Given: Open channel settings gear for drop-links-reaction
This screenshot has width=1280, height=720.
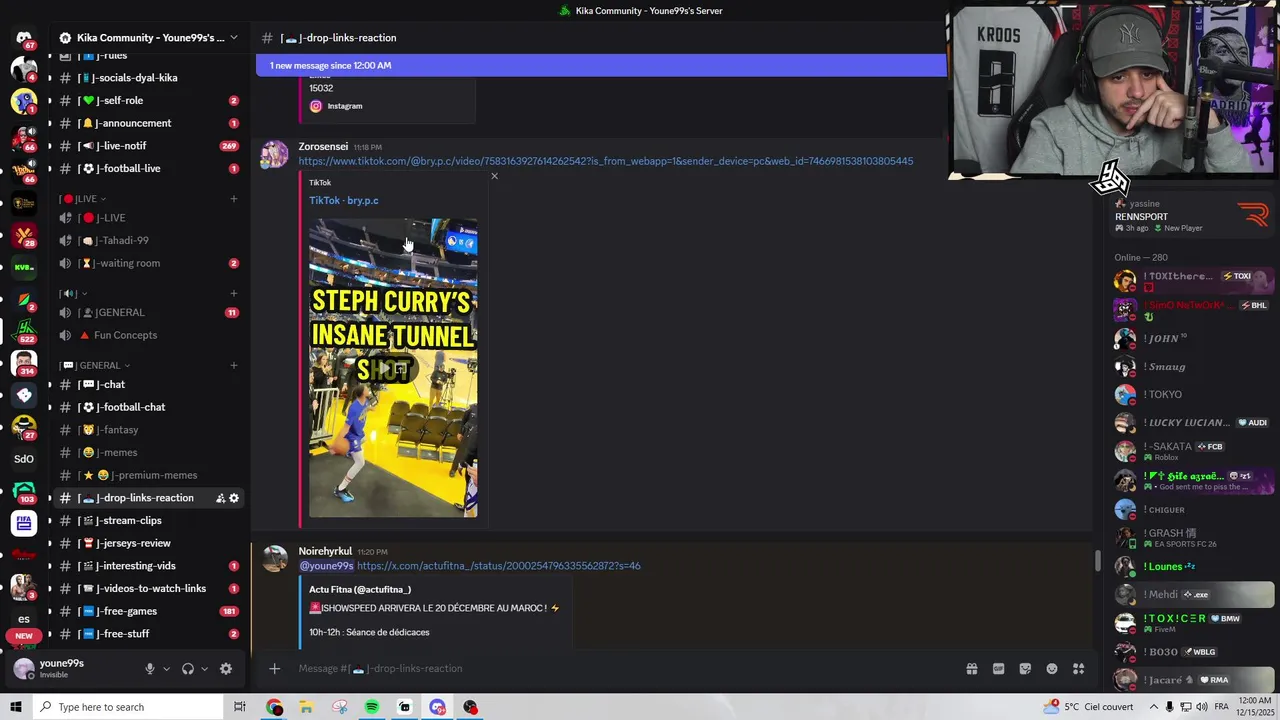Looking at the screenshot, I should coord(234,498).
